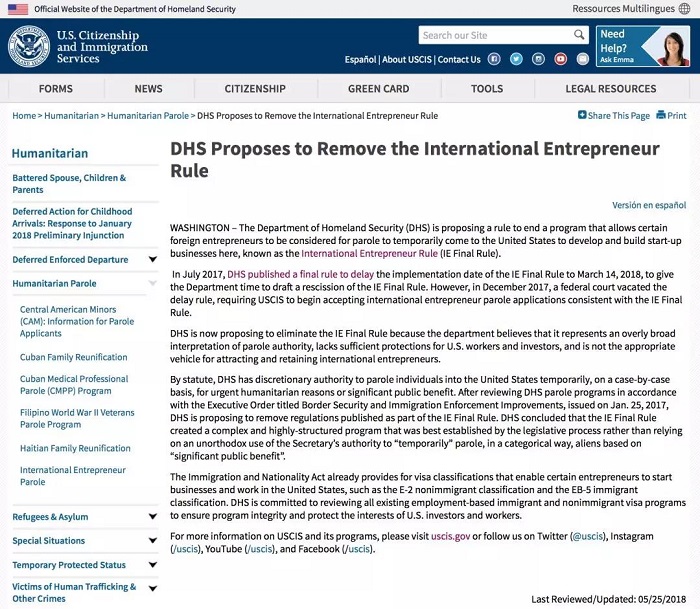
Task: Expand Special Situations section
Action: pos(153,541)
